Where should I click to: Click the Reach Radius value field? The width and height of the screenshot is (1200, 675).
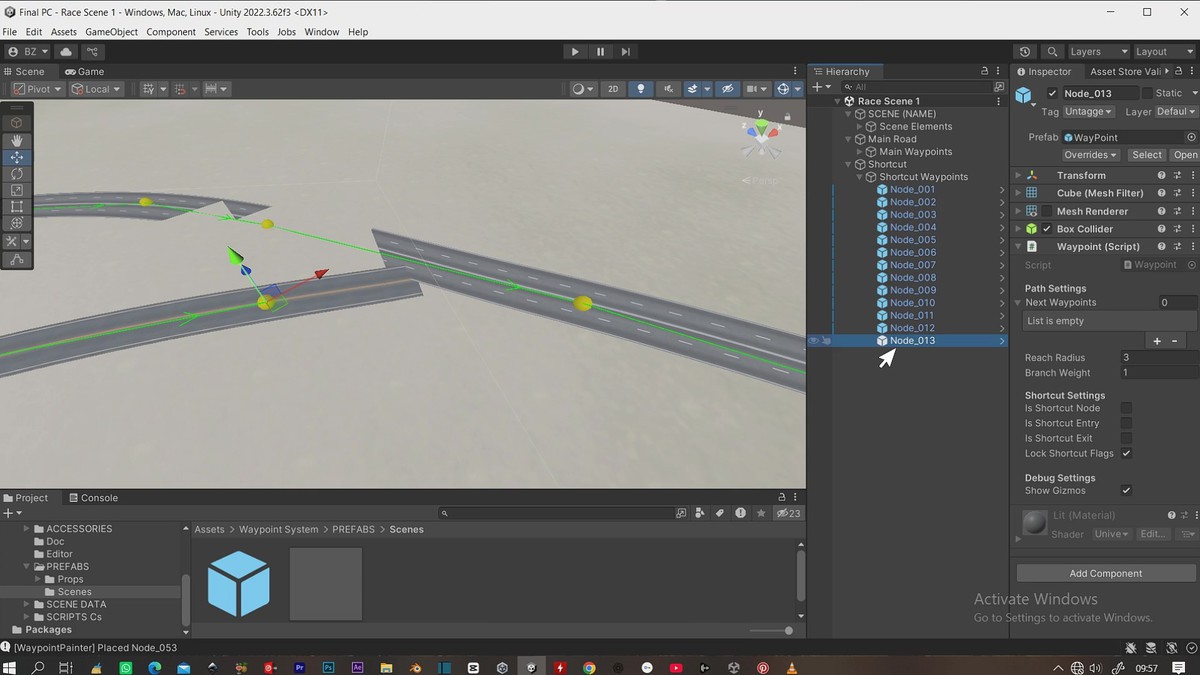click(1158, 358)
